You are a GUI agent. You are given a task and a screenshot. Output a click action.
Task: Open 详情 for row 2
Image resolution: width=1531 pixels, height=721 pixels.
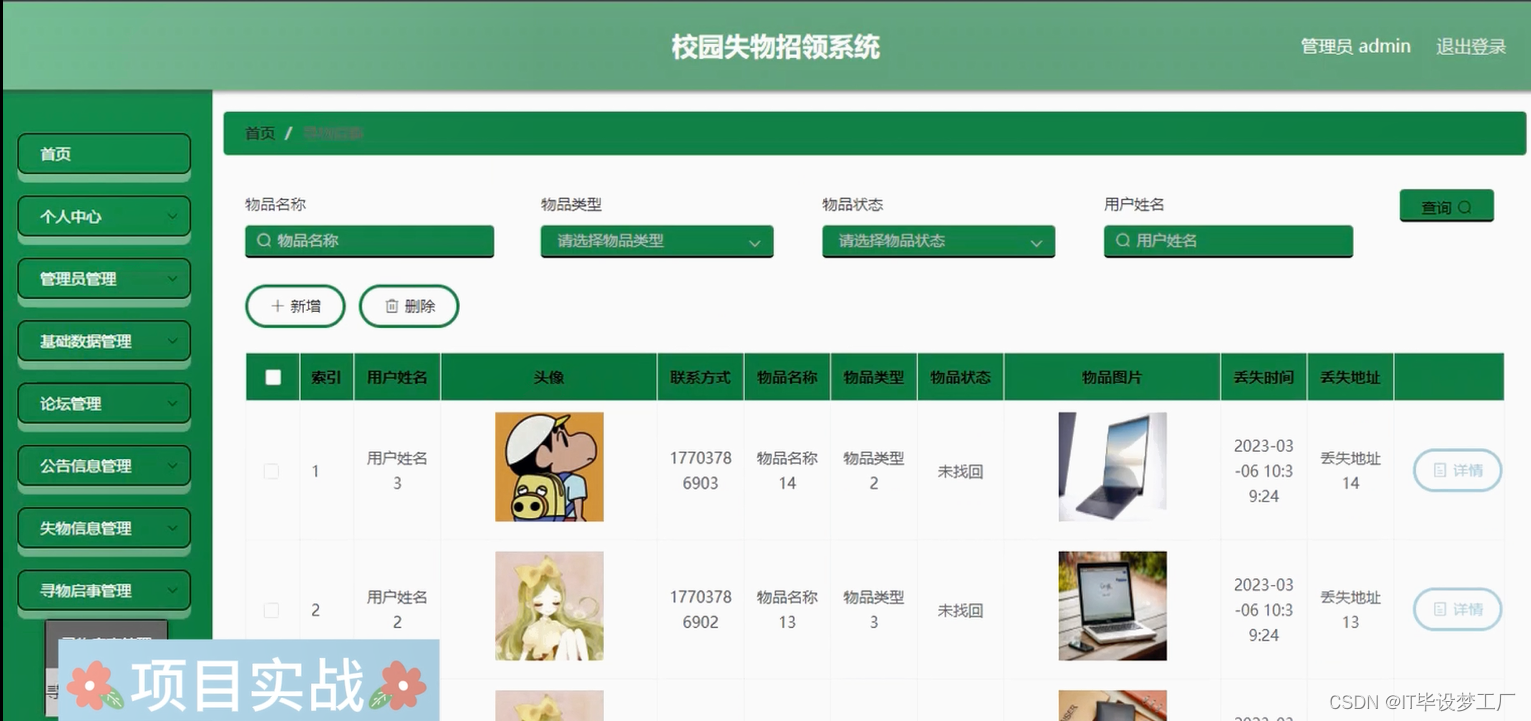(x=1457, y=609)
